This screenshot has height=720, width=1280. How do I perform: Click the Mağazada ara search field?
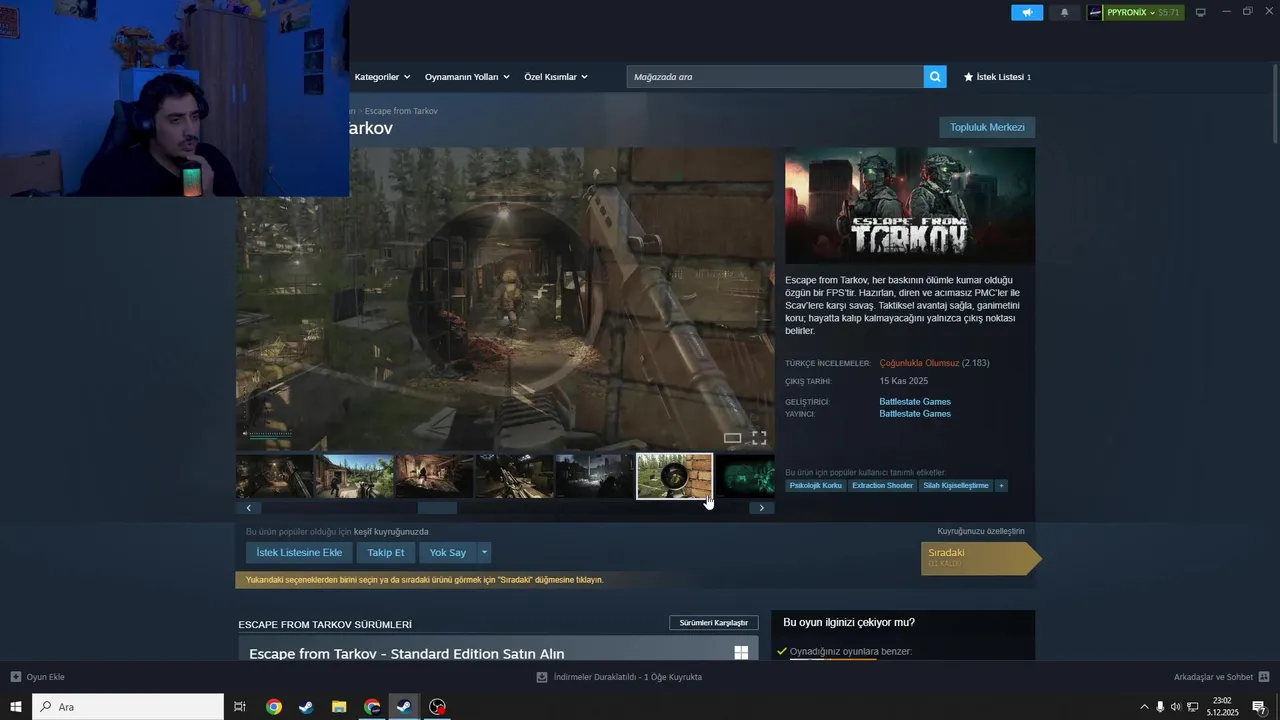[x=775, y=77]
